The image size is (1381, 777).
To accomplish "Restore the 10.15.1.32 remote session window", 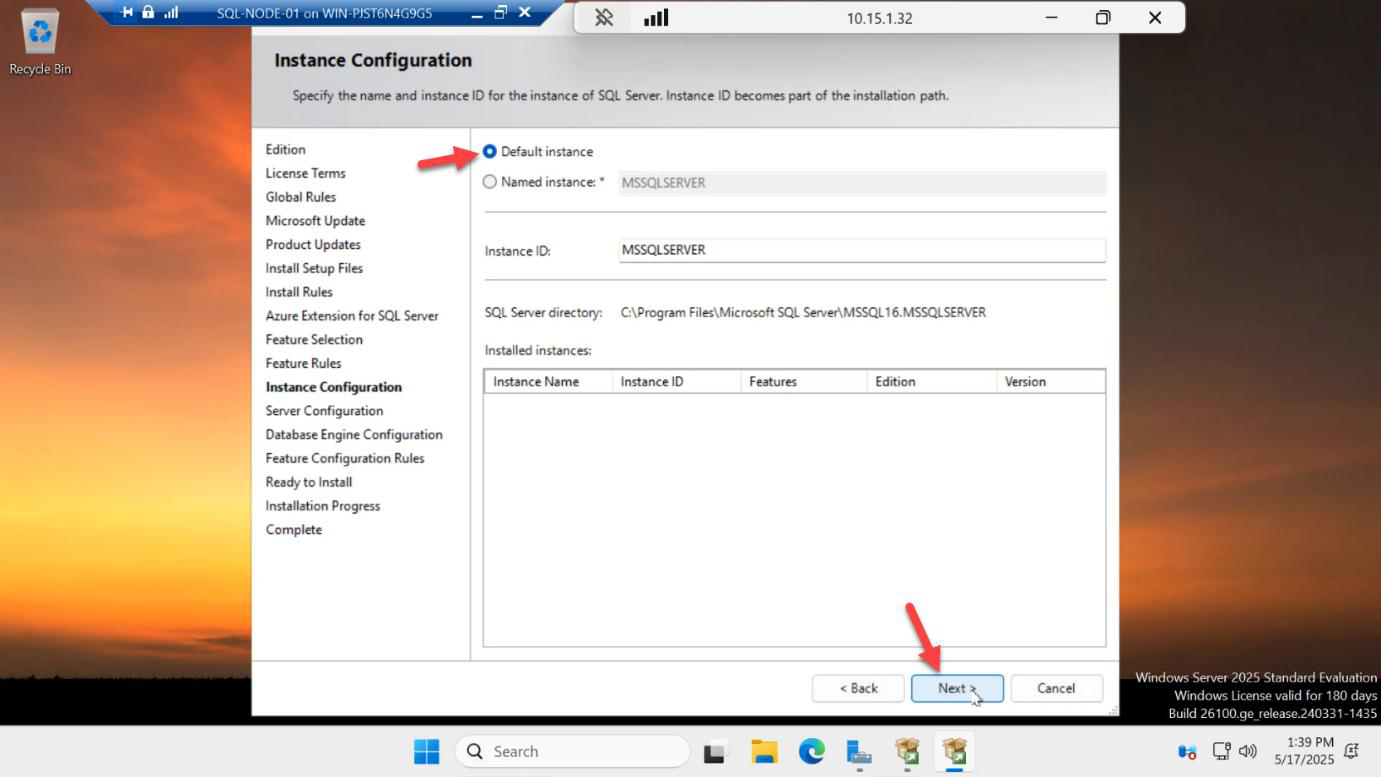I will pyautogui.click(x=1103, y=18).
